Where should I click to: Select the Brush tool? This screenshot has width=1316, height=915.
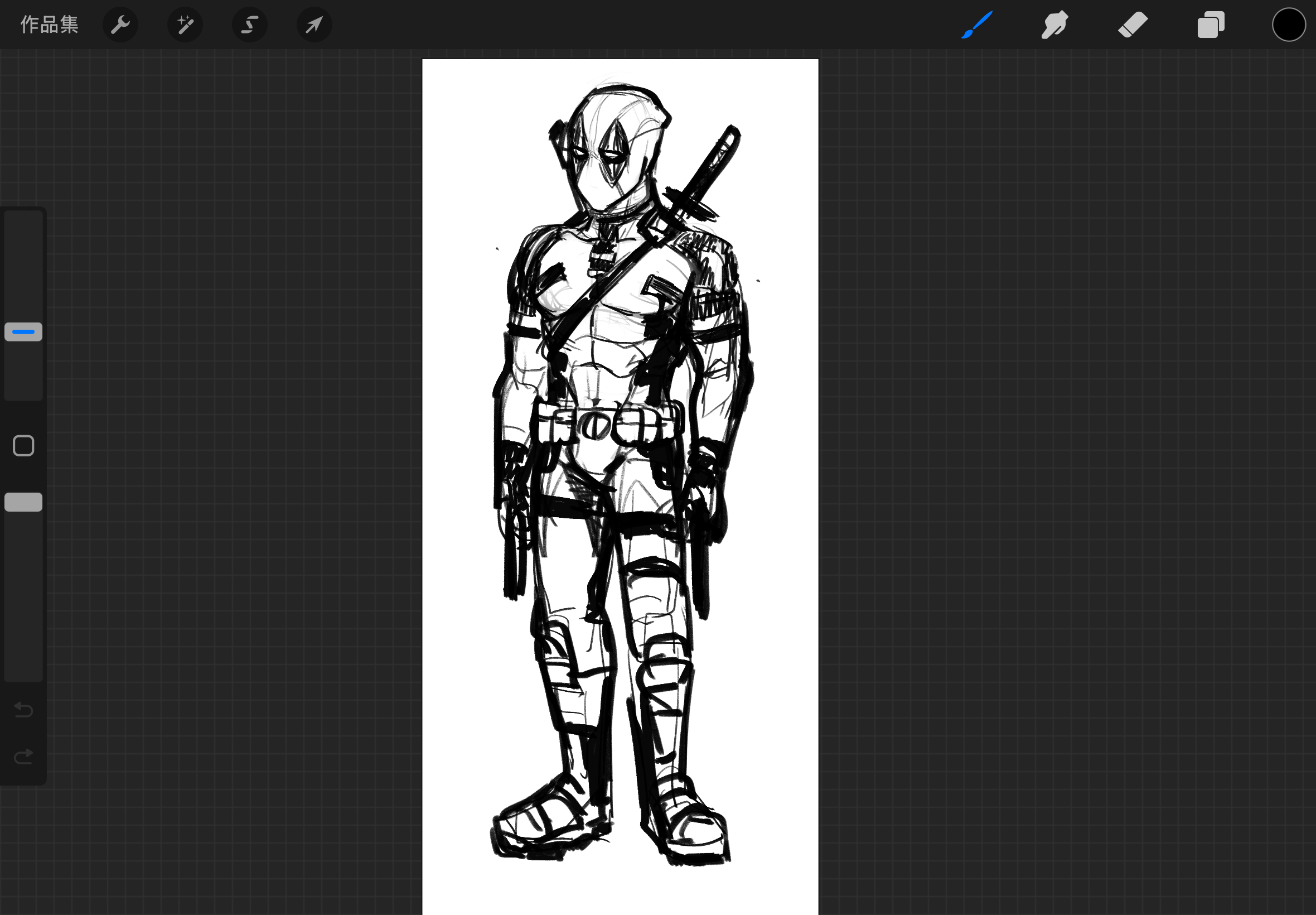pyautogui.click(x=977, y=25)
